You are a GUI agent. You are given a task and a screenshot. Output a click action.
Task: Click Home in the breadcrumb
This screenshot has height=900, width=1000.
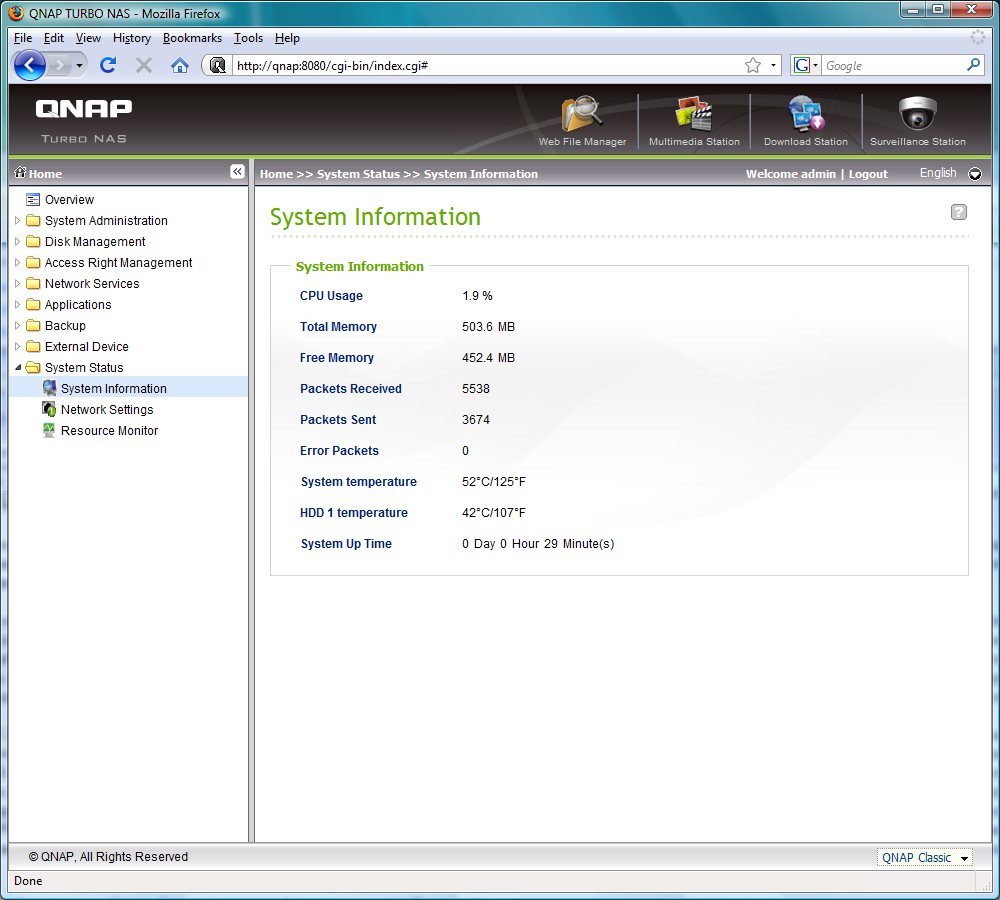tap(276, 174)
